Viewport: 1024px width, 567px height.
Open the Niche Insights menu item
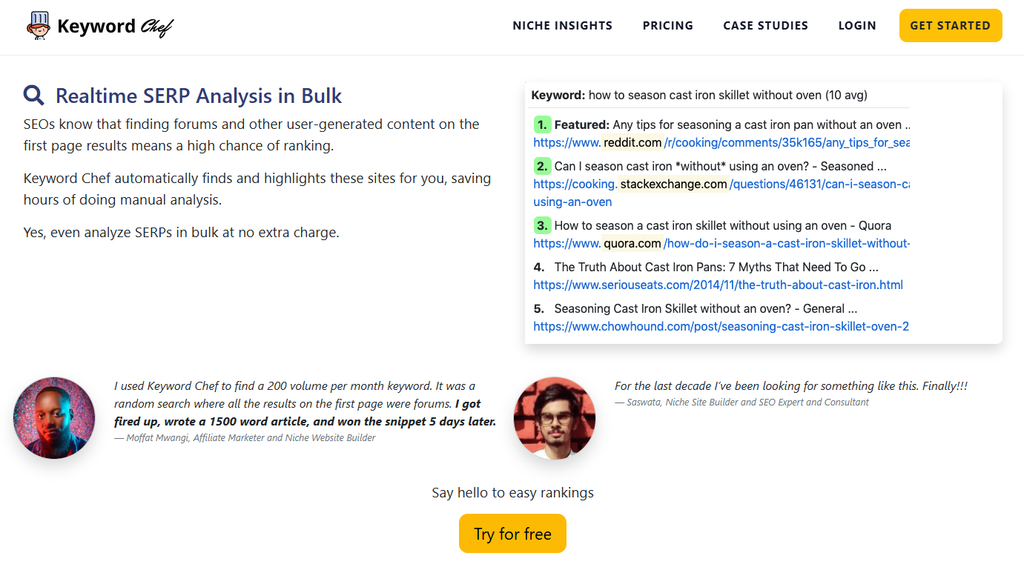click(x=562, y=25)
